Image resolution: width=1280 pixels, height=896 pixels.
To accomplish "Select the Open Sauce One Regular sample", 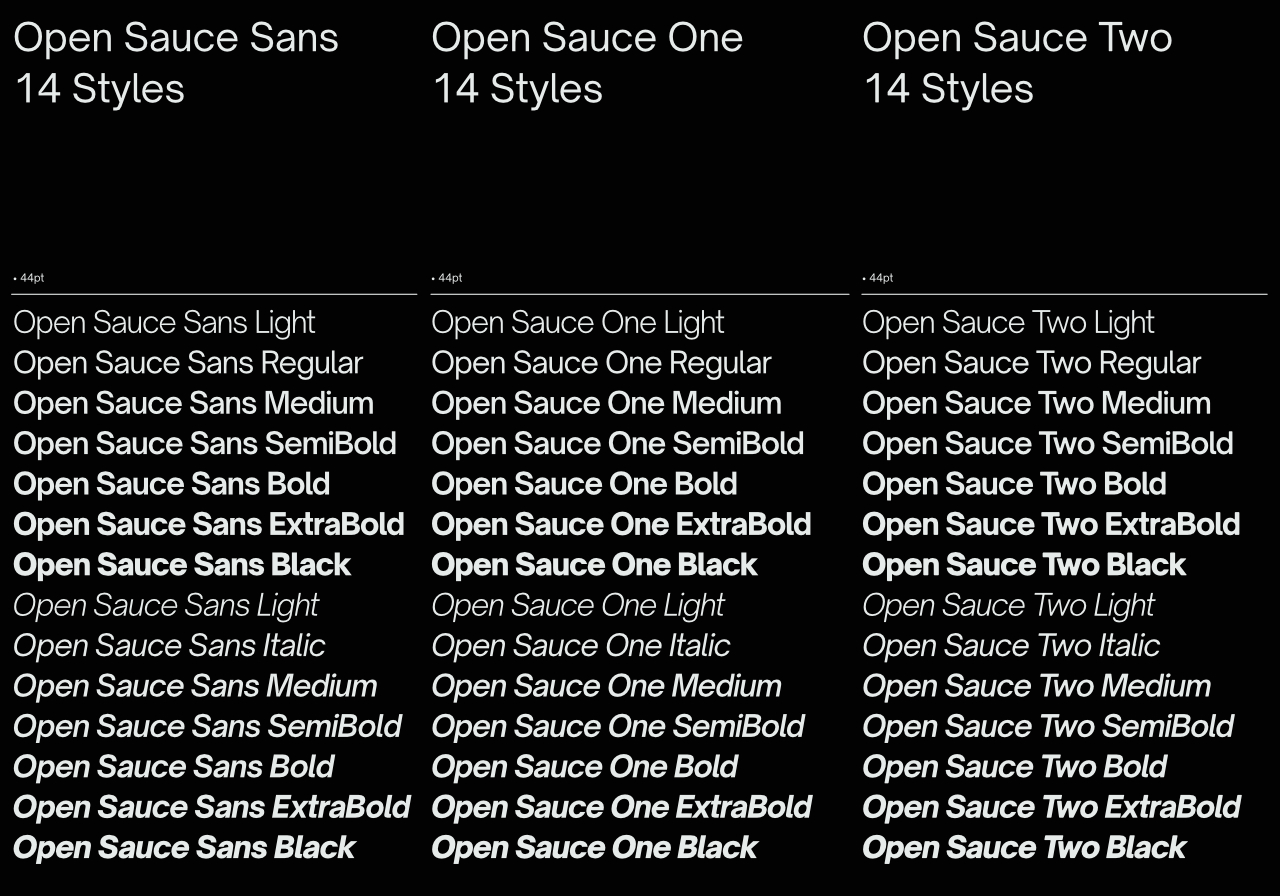I will click(x=601, y=363).
